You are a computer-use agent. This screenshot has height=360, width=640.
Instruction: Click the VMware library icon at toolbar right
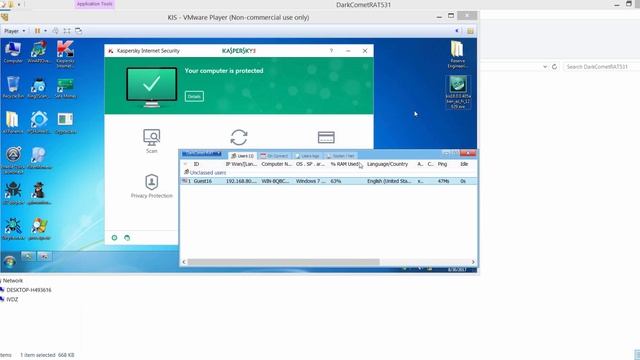pyautogui.click(x=470, y=31)
